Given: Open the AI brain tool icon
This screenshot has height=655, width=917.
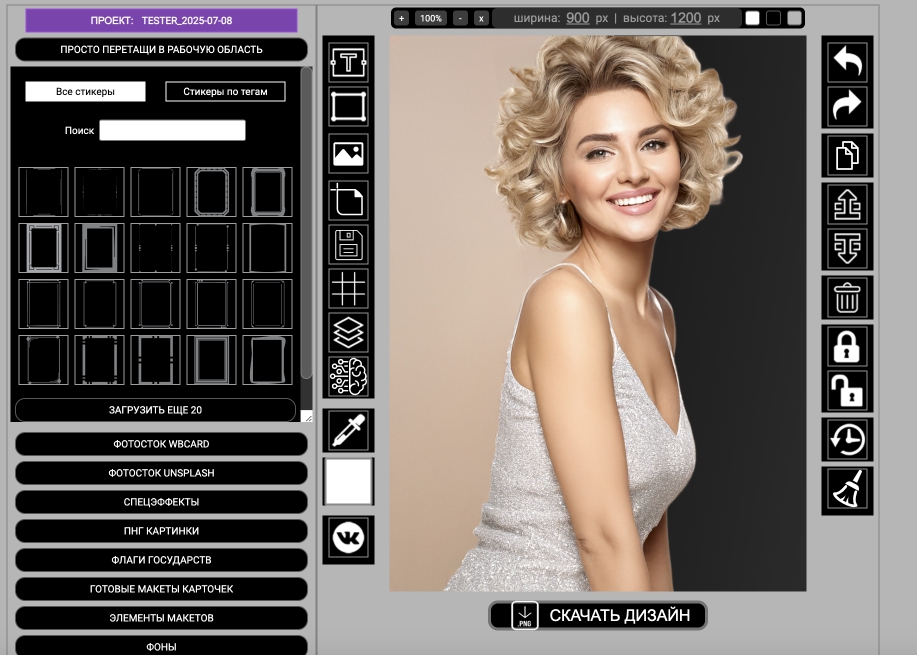Looking at the screenshot, I should tap(349, 377).
